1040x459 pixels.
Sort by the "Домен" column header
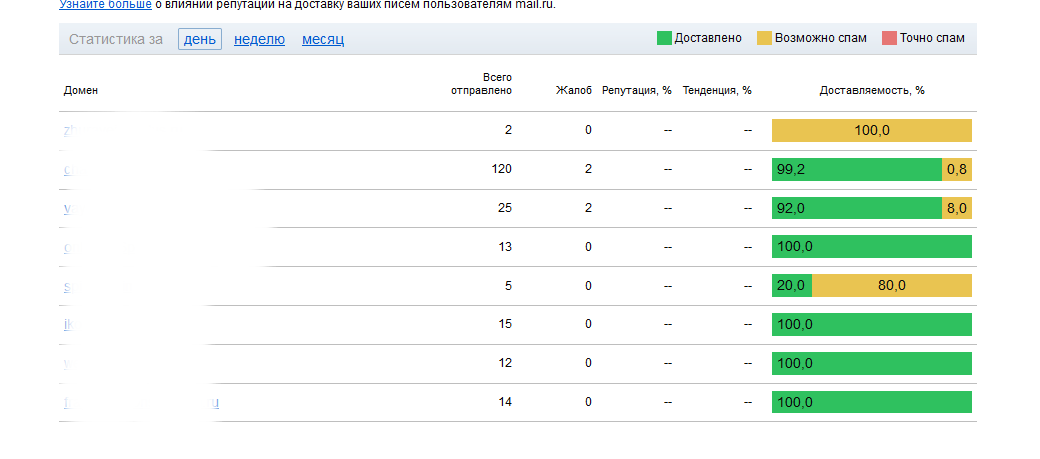coord(81,90)
